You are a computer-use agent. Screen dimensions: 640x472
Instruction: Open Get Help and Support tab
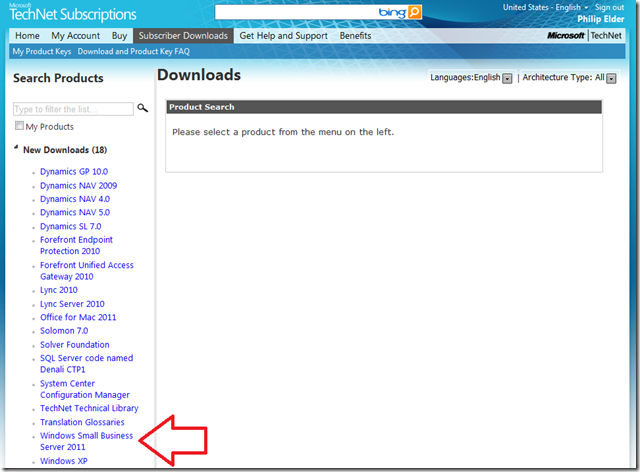283,36
